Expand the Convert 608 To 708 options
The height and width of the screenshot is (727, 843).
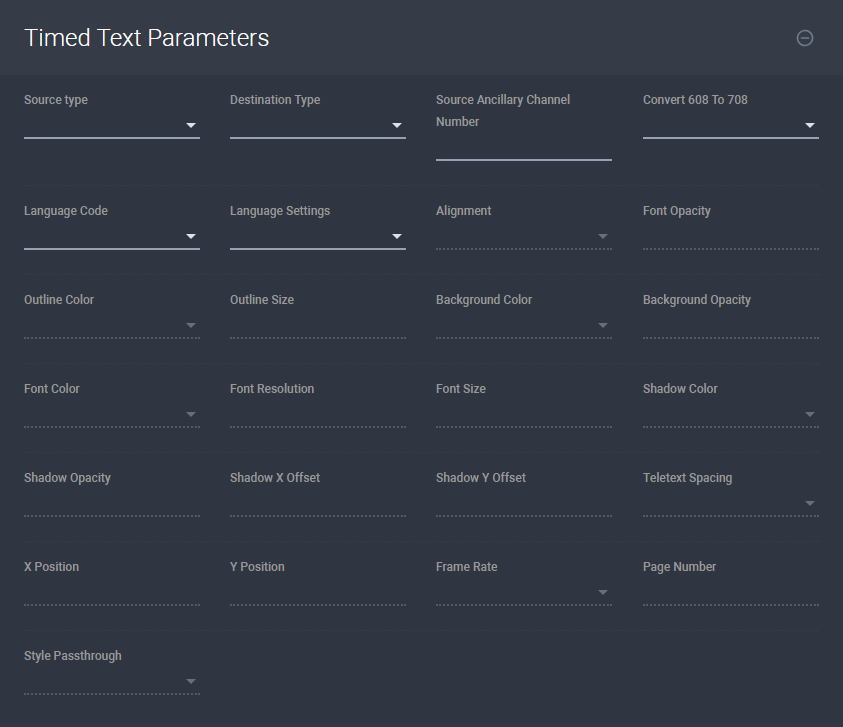click(x=810, y=125)
